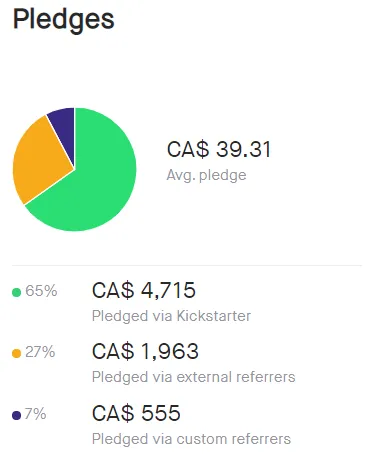Click the Pledged via Kickstarter text
Screen dimensions: 374x463
pyautogui.click(x=171, y=316)
